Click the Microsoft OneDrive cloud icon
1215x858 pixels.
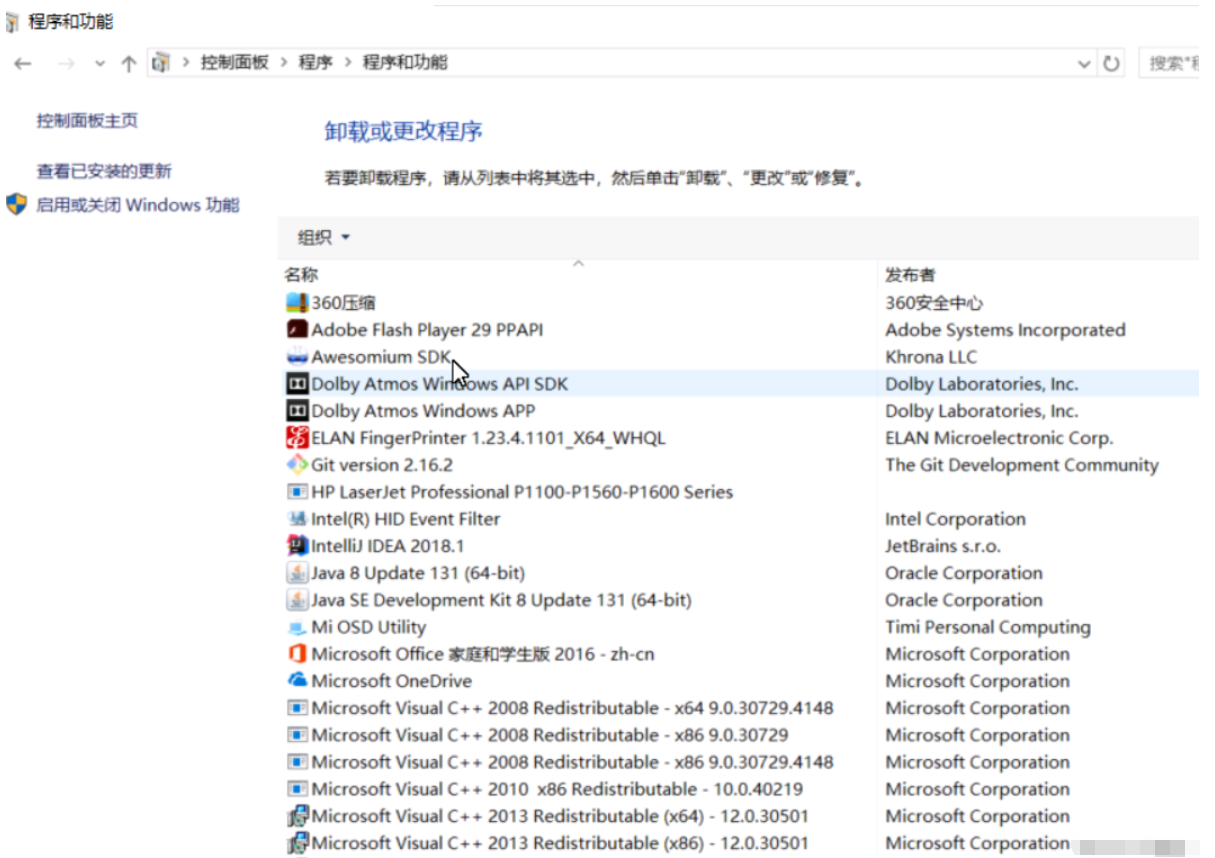[x=297, y=680]
